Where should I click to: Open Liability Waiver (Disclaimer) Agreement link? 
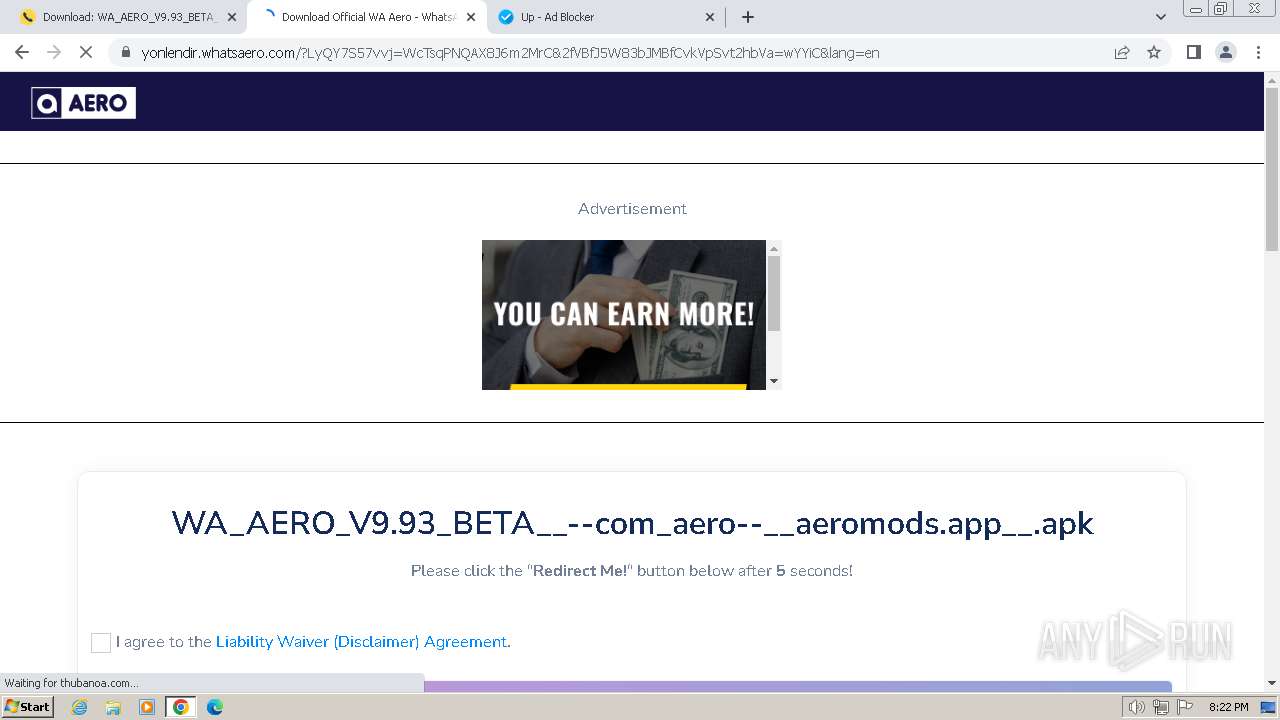click(x=363, y=642)
